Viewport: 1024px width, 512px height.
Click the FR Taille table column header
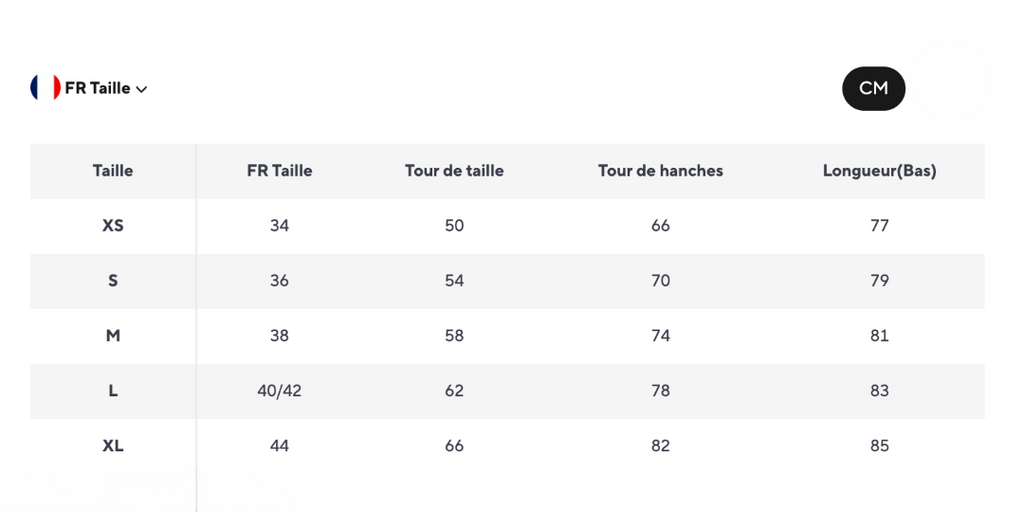pyautogui.click(x=279, y=171)
